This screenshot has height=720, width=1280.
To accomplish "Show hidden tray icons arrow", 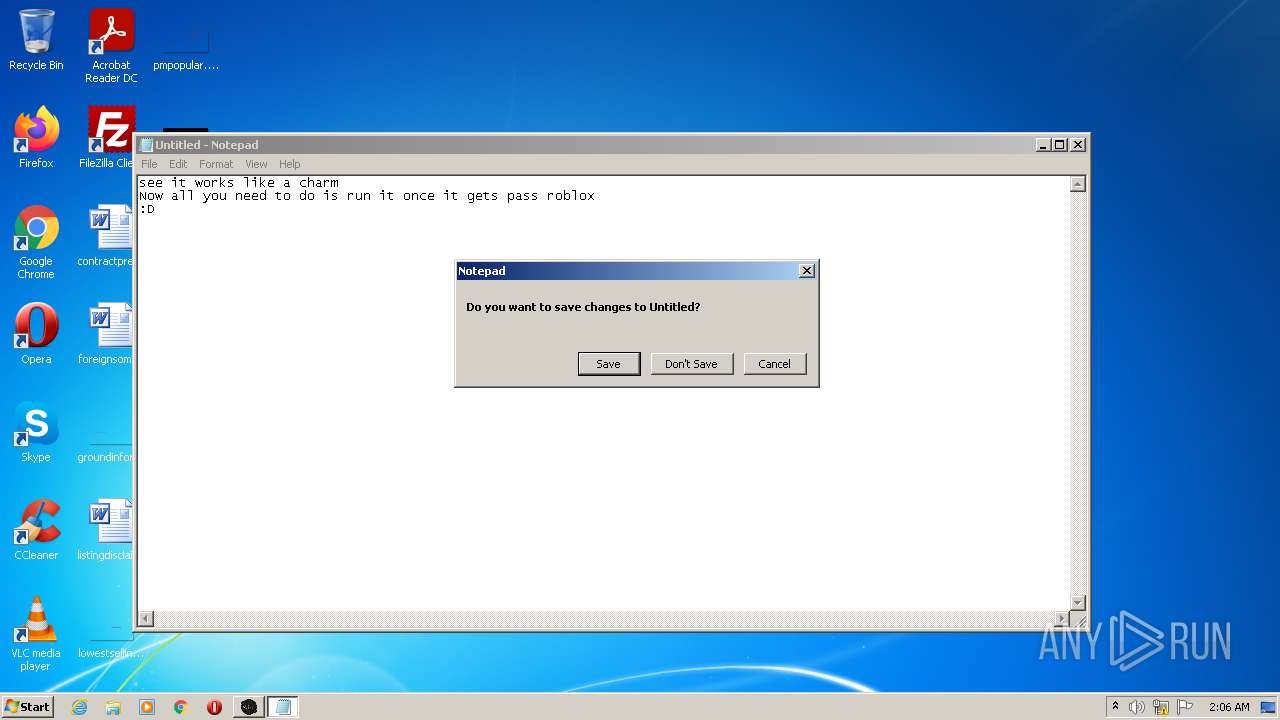I will pyautogui.click(x=1115, y=707).
